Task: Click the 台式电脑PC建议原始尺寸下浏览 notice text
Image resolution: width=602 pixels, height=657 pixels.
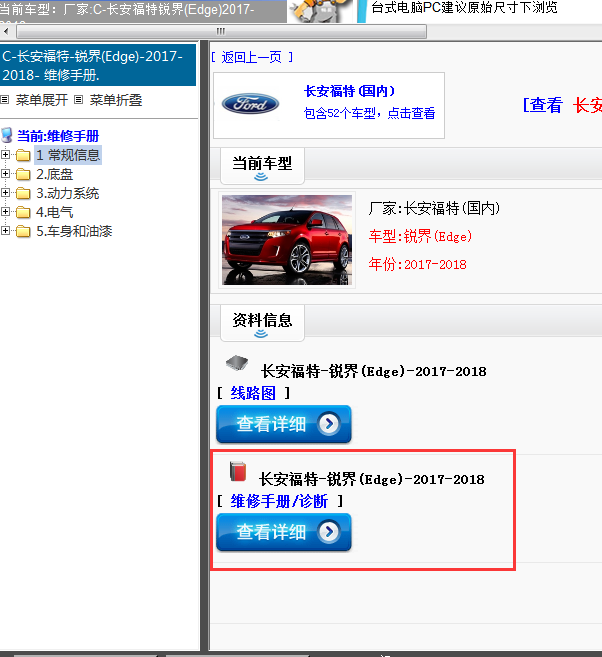Action: point(464,8)
